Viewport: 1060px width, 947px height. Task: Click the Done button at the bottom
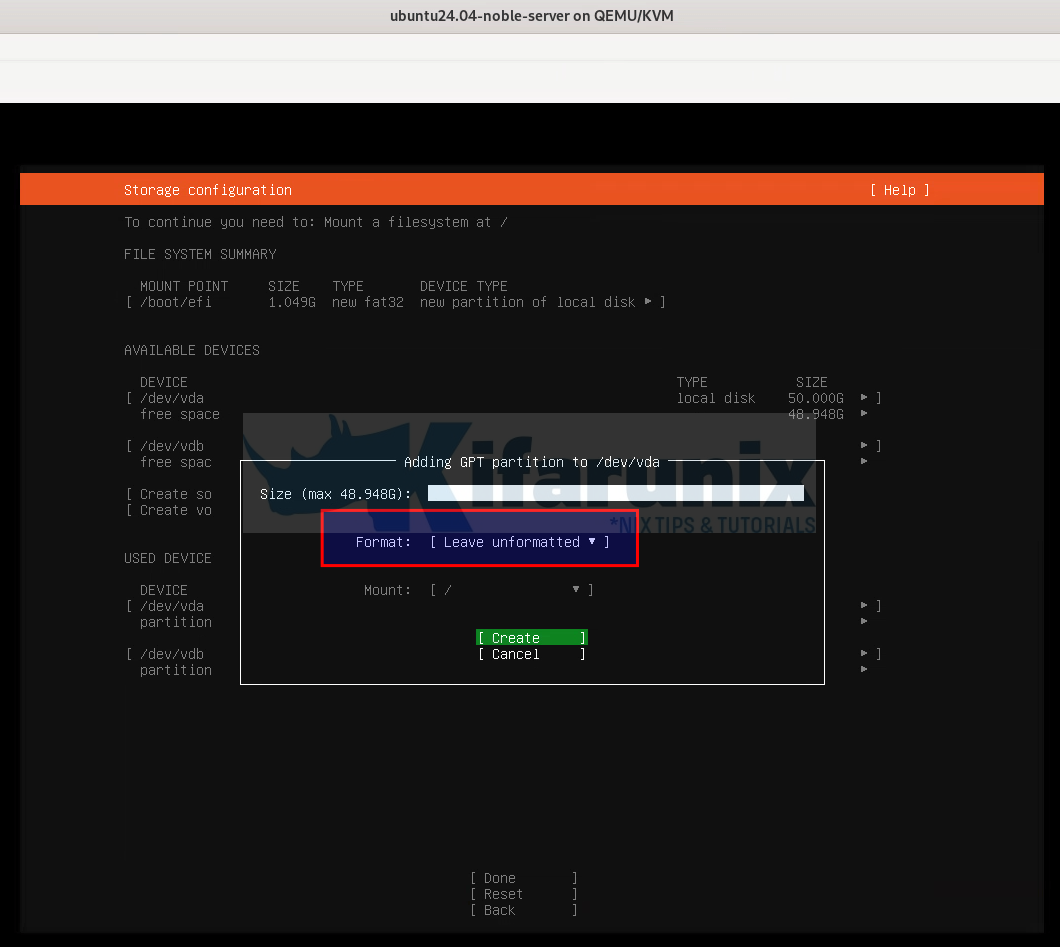[524, 878]
